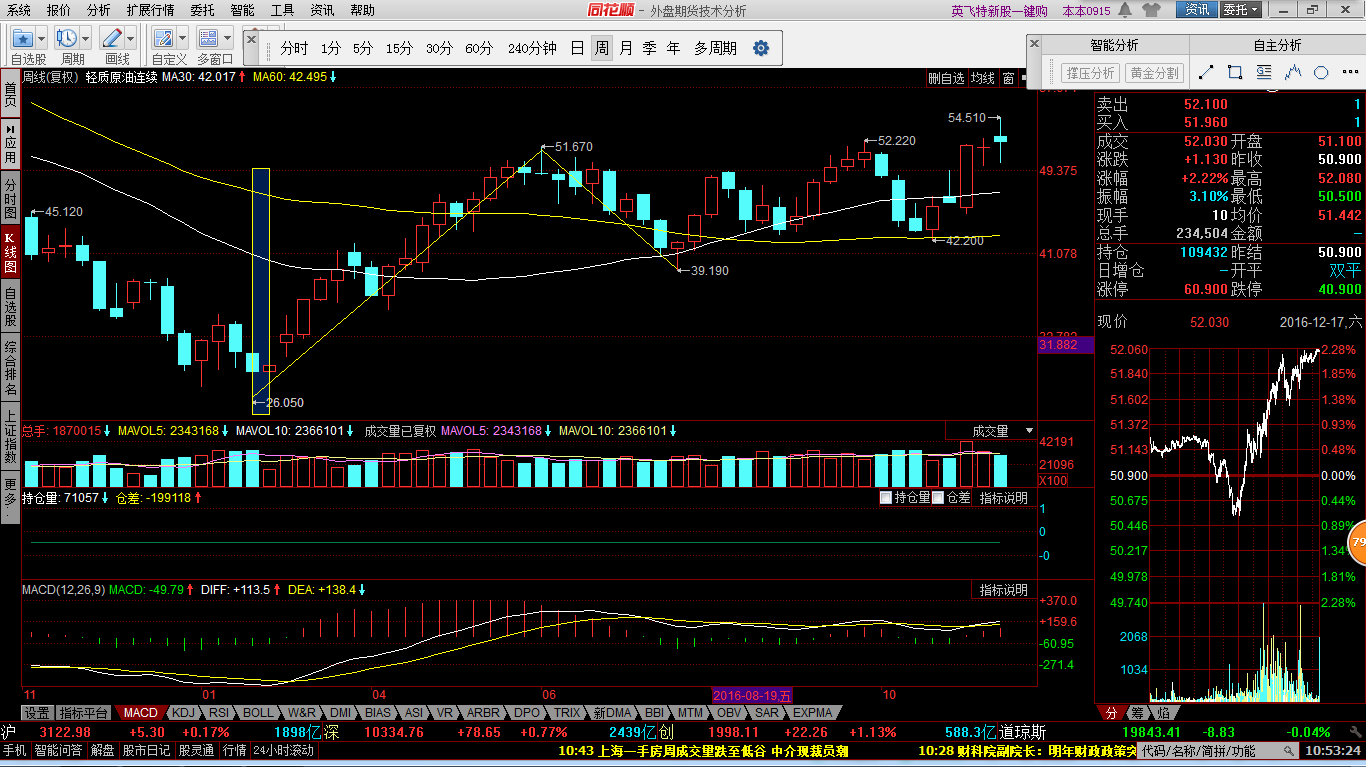Select the line segment drawing tool
1366x767 pixels.
point(1206,72)
